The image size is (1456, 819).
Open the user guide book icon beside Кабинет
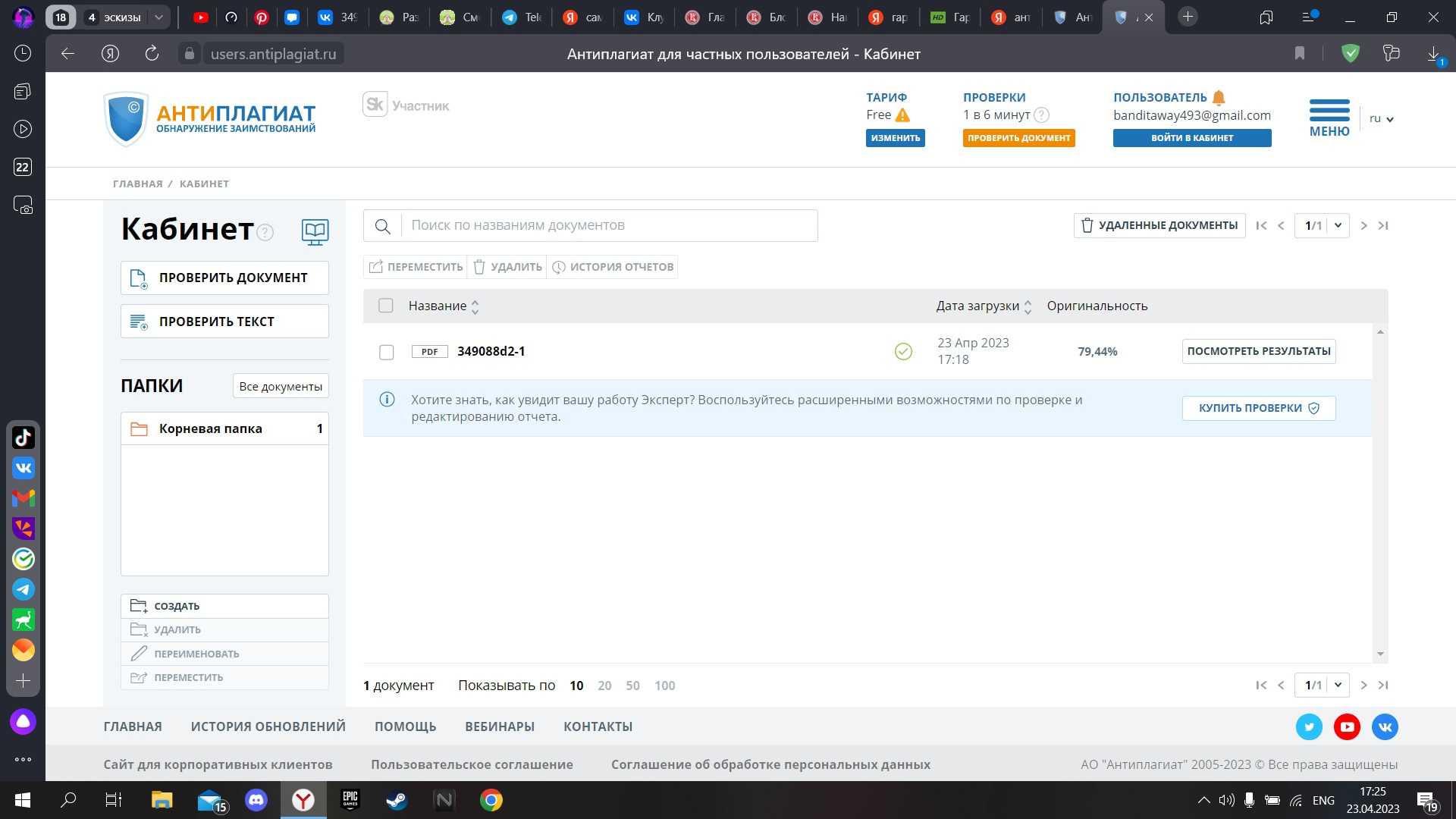click(x=315, y=231)
